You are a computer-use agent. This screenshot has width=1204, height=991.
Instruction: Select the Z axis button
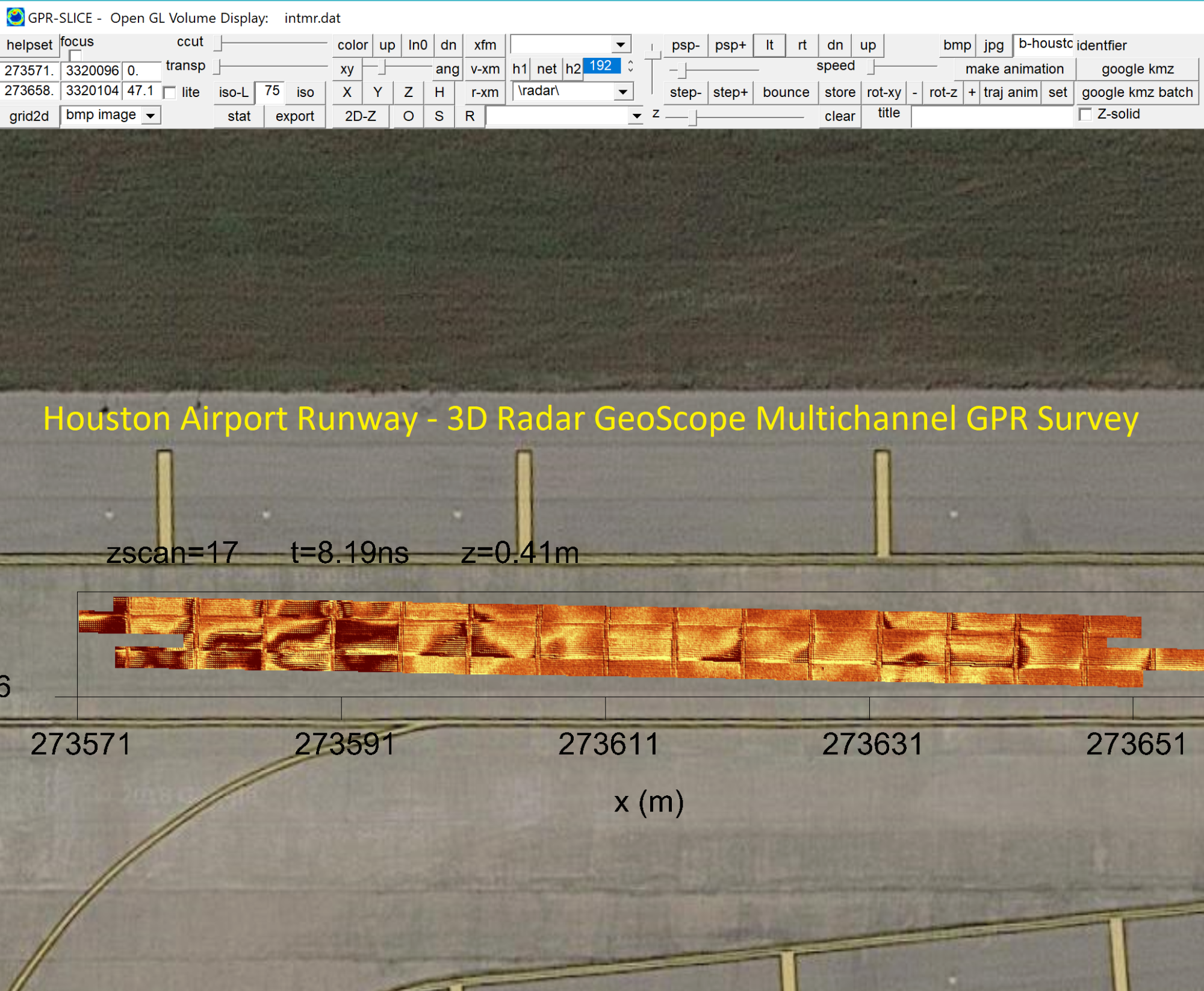[408, 93]
